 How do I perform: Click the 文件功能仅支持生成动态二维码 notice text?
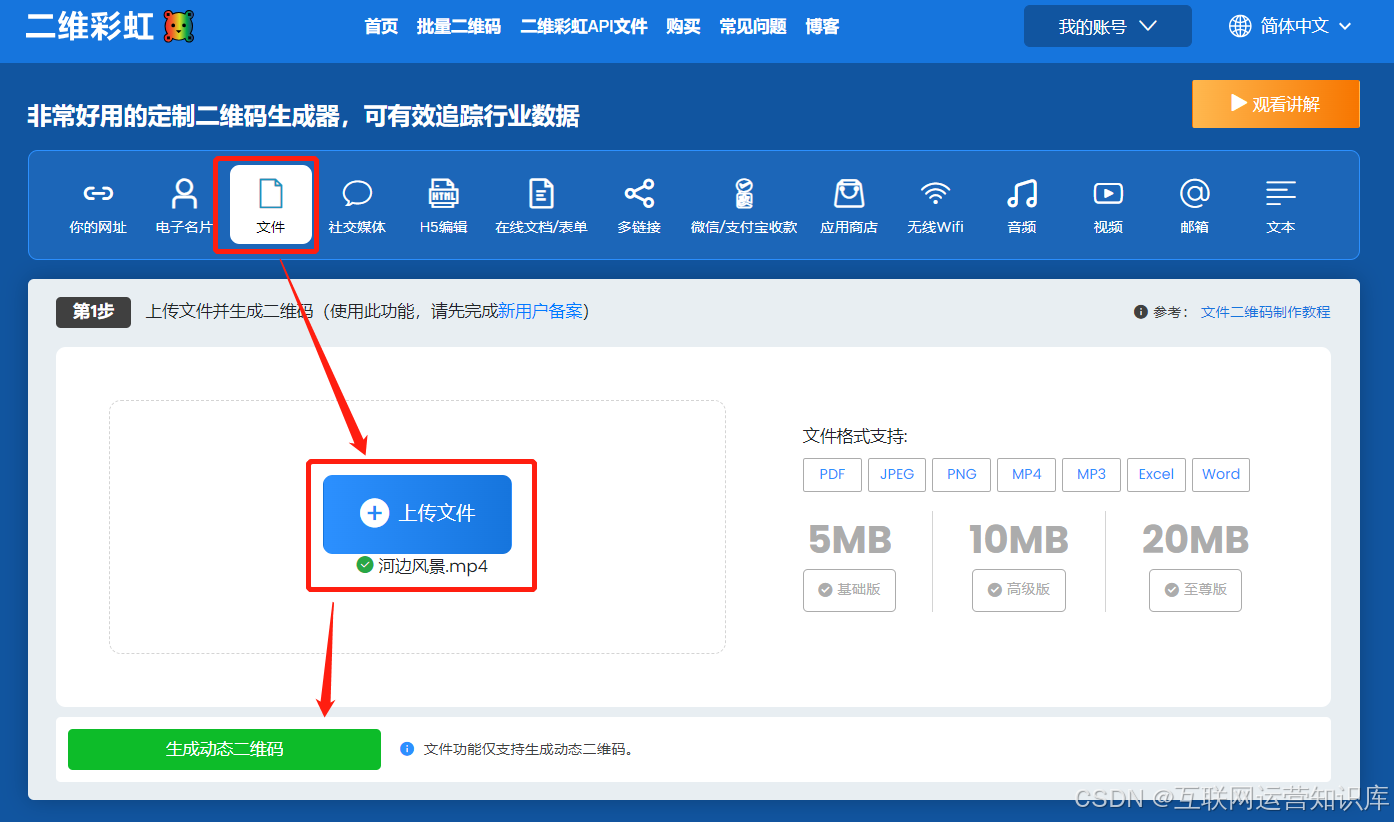[529, 749]
